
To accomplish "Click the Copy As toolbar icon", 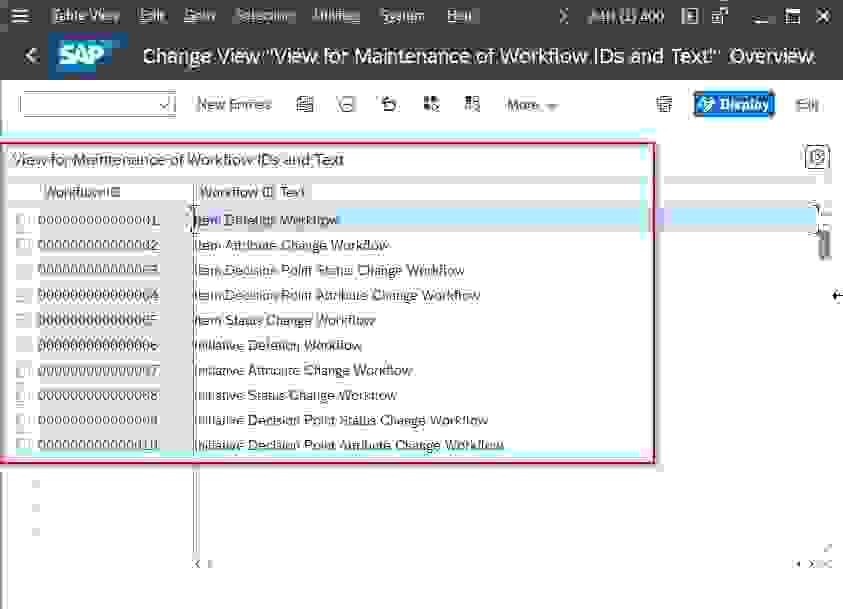I will (305, 104).
